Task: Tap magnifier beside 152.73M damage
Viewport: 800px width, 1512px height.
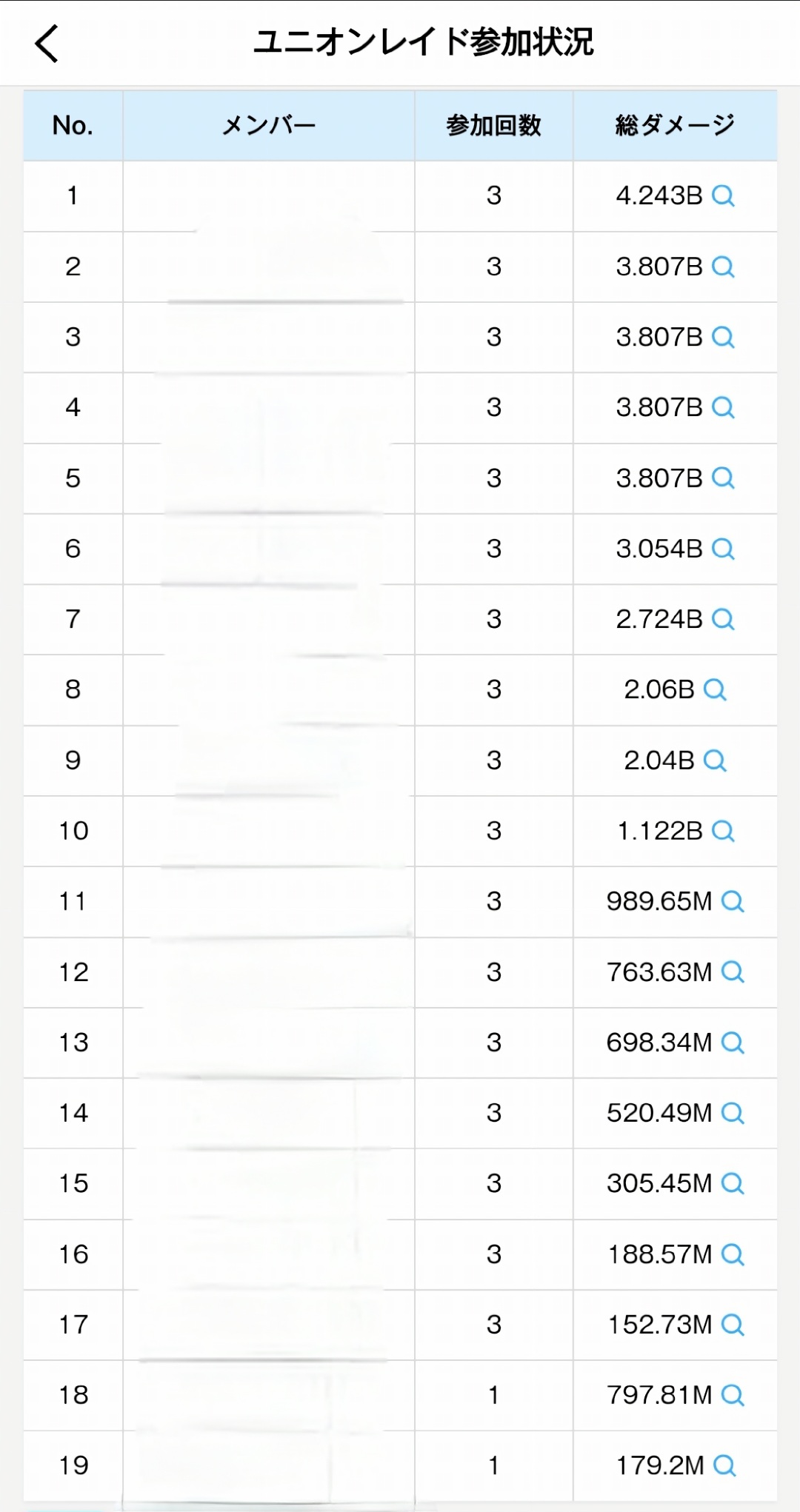Action: [x=733, y=1325]
